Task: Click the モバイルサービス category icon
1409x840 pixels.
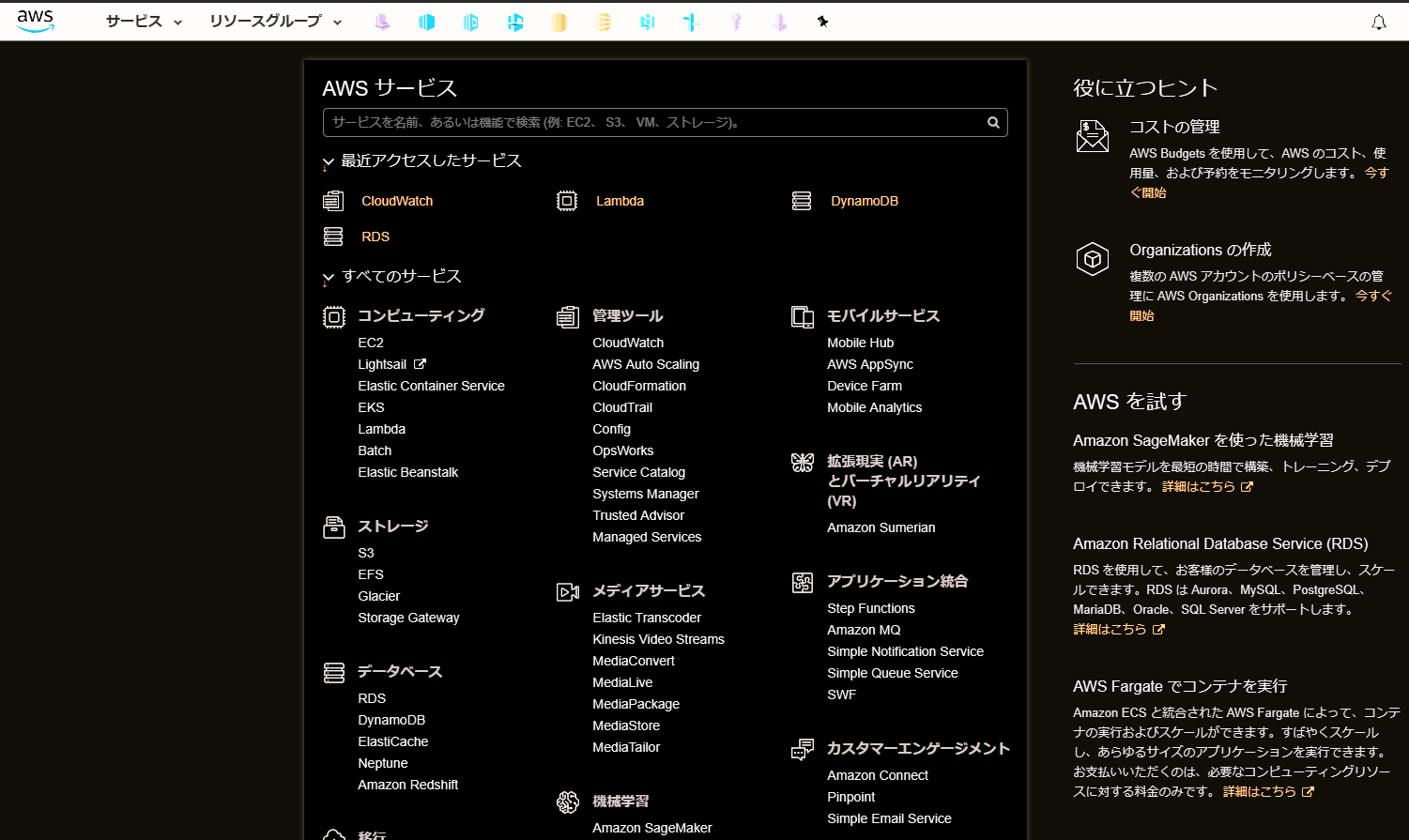Action: (x=803, y=317)
